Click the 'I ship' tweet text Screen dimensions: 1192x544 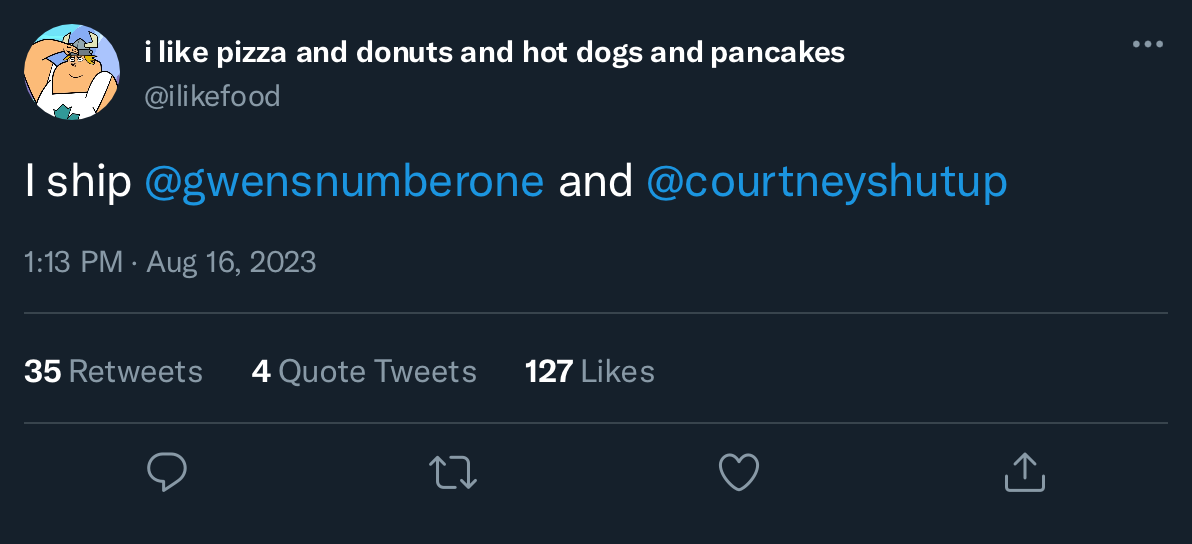click(x=78, y=182)
